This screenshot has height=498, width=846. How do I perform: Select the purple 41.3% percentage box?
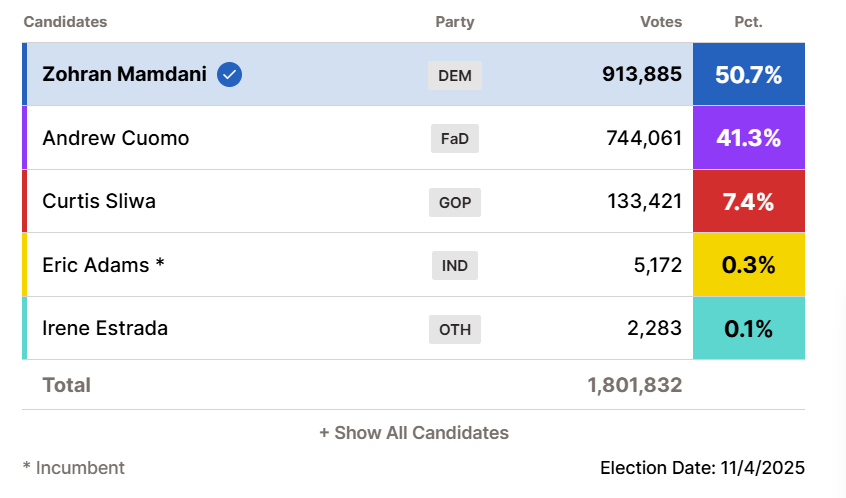(x=748, y=138)
